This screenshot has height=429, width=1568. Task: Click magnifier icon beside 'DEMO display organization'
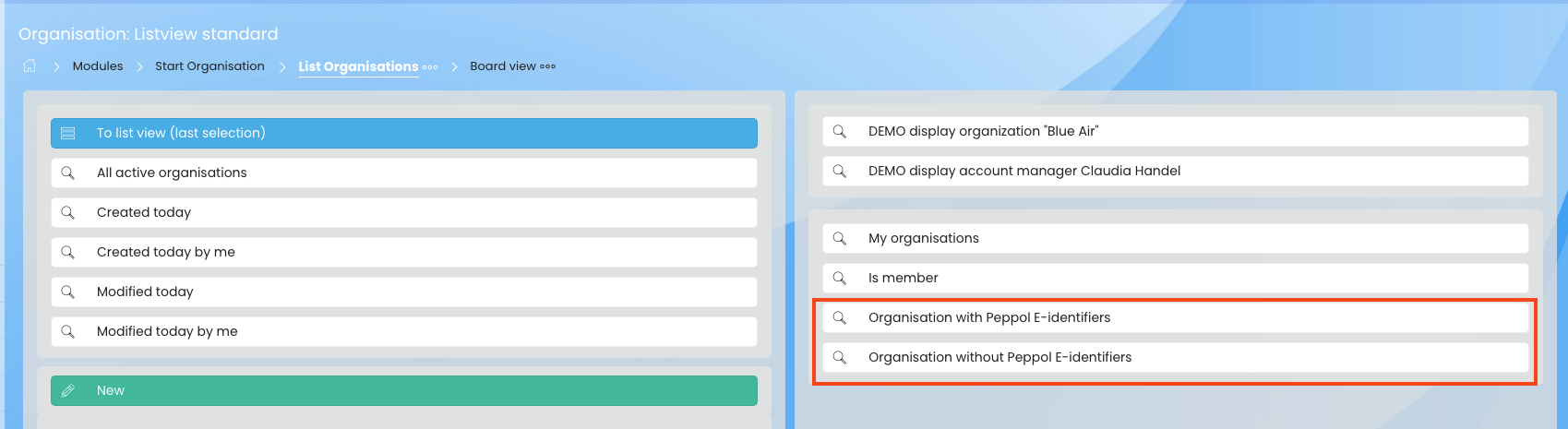coord(839,131)
